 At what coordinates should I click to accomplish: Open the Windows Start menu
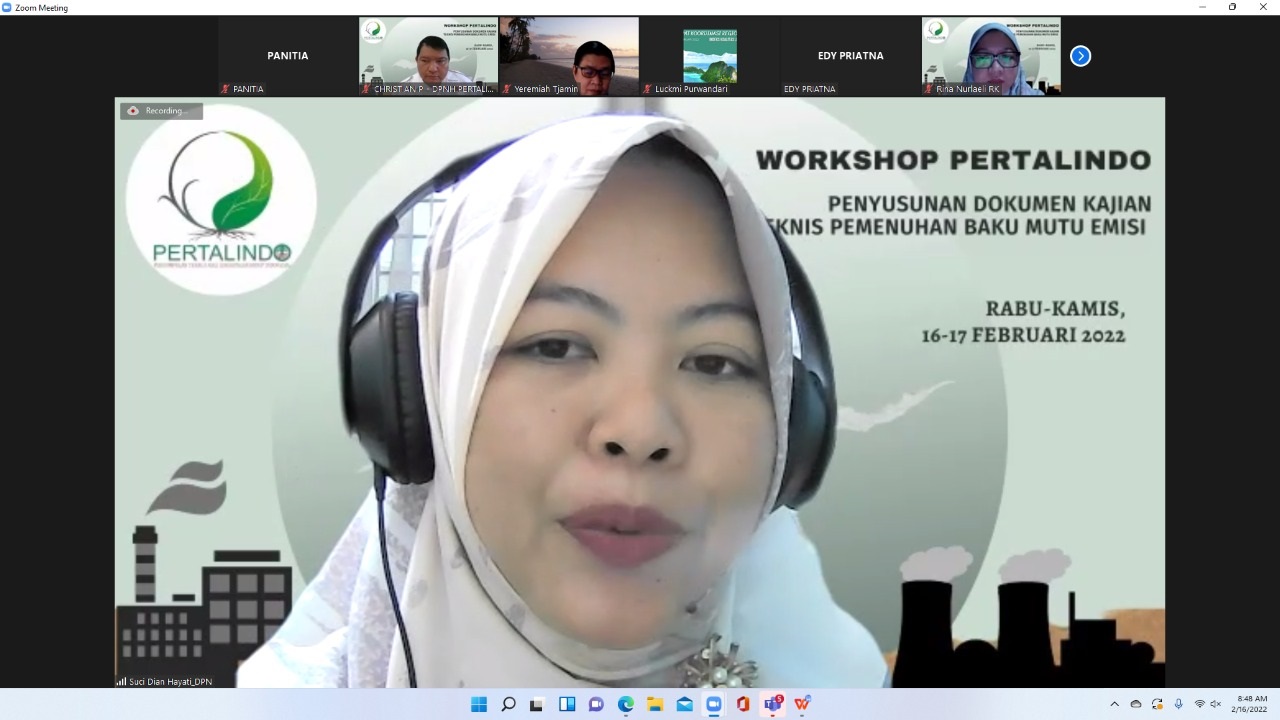[479, 704]
